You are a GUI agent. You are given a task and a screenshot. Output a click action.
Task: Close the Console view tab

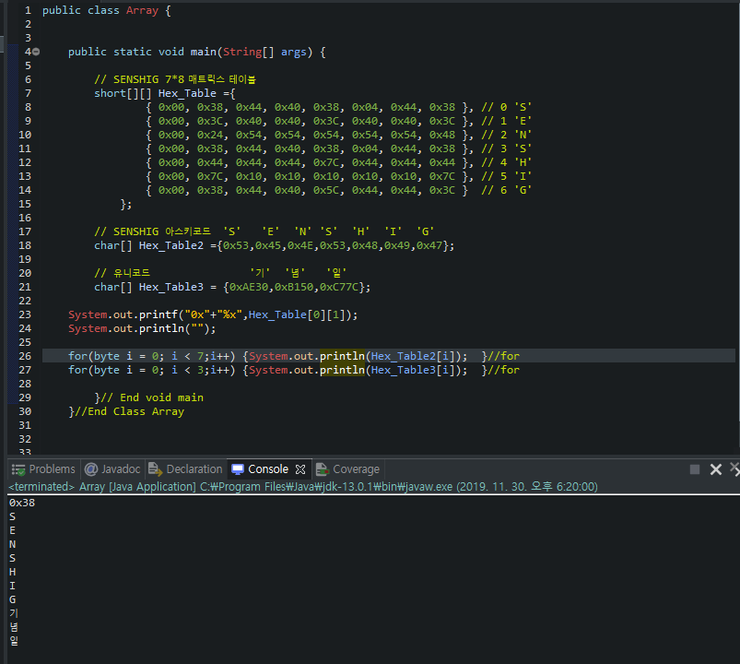pyautogui.click(x=300, y=469)
